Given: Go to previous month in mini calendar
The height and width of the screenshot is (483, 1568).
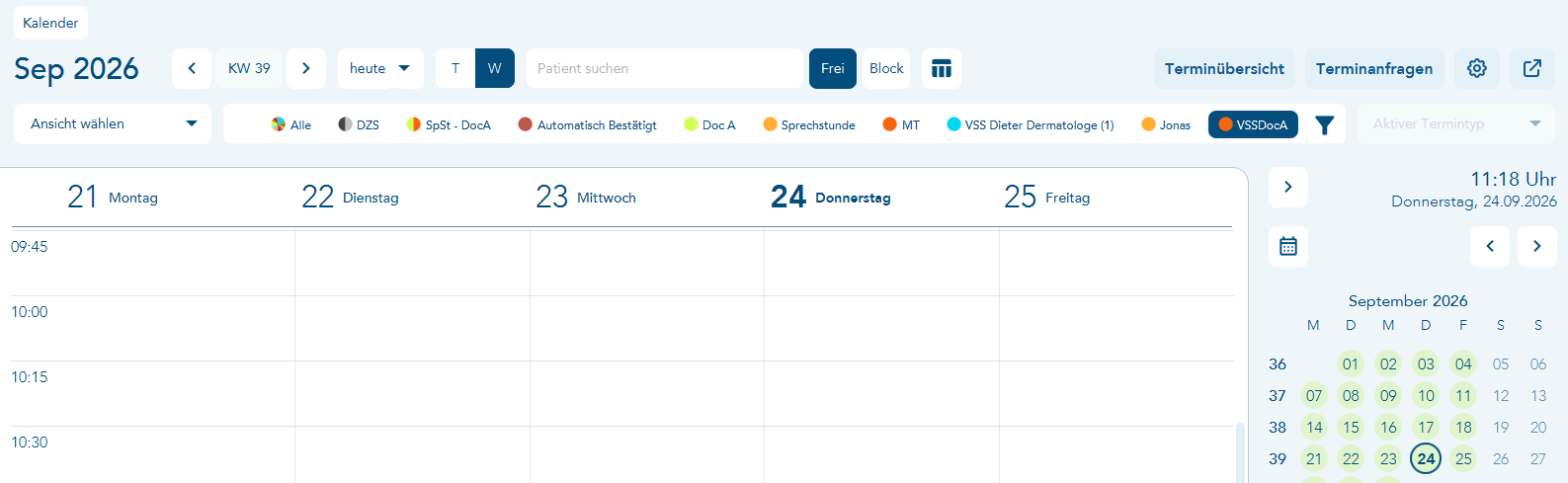Looking at the screenshot, I should click(1490, 246).
